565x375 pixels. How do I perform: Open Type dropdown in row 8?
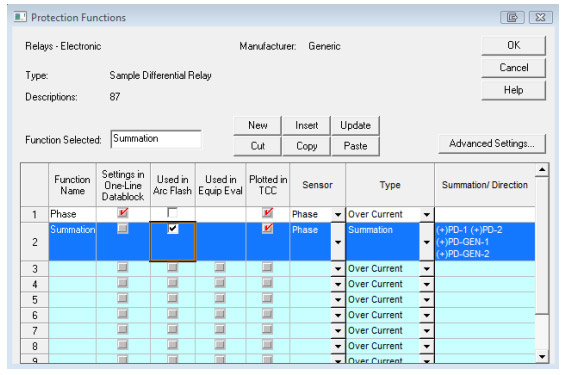427,346
